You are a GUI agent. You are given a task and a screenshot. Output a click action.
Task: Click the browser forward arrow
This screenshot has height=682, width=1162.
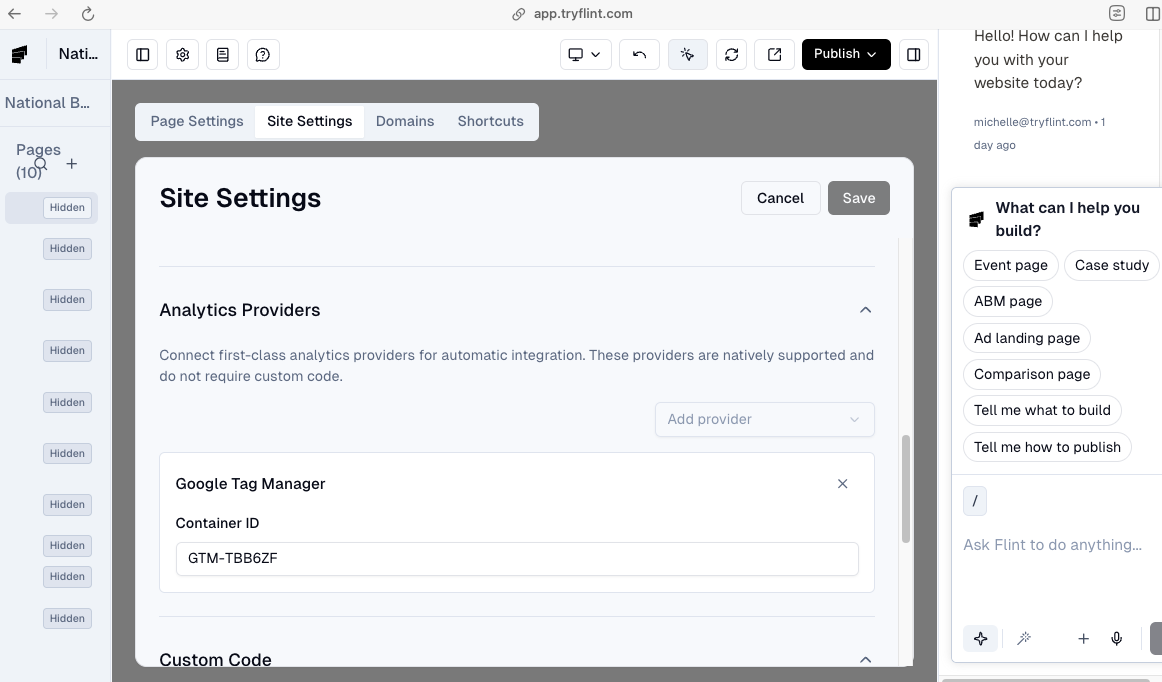pyautogui.click(x=51, y=13)
